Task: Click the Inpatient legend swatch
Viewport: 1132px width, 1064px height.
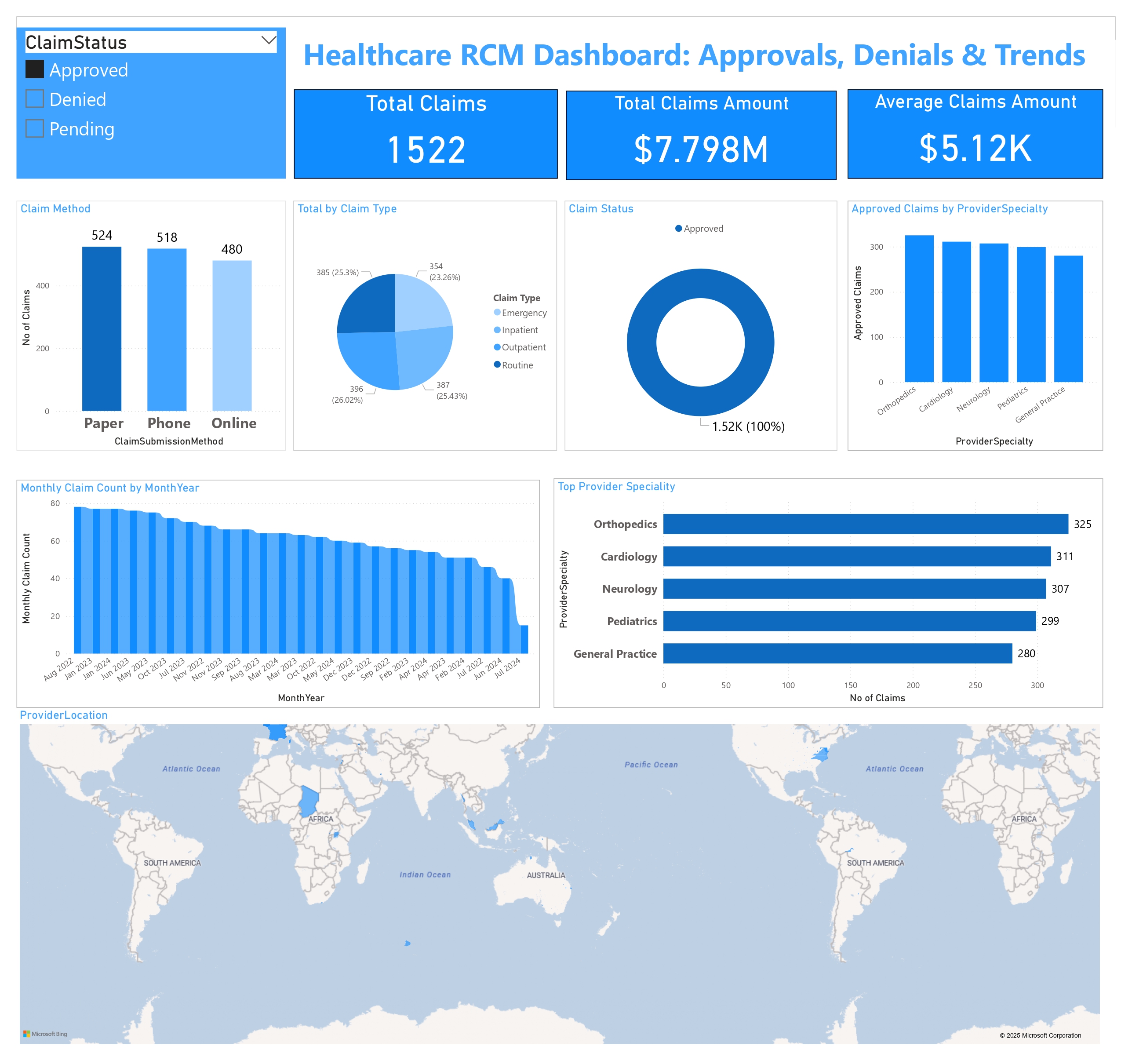Action: coord(497,330)
